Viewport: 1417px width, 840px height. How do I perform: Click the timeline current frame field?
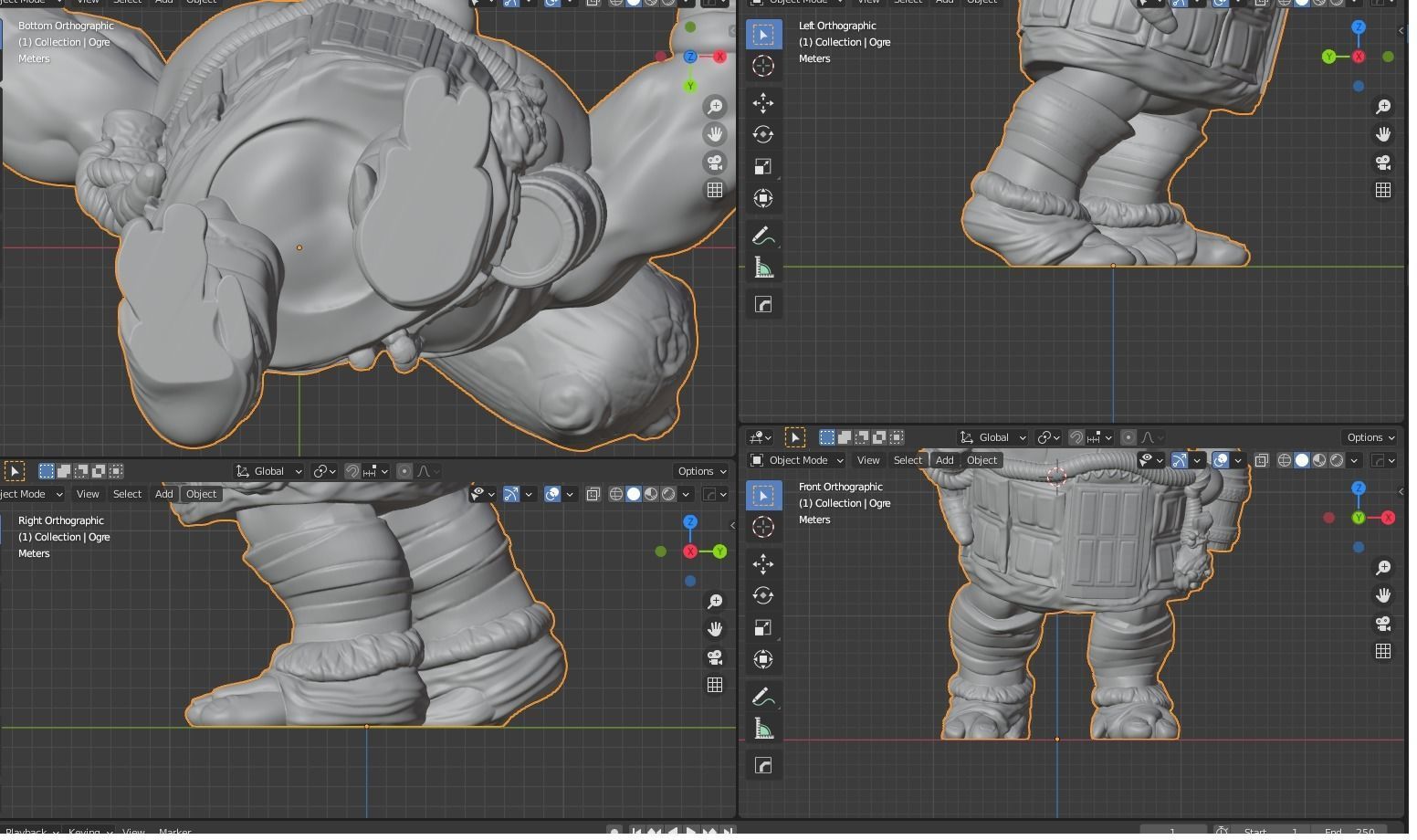pyautogui.click(x=1173, y=831)
